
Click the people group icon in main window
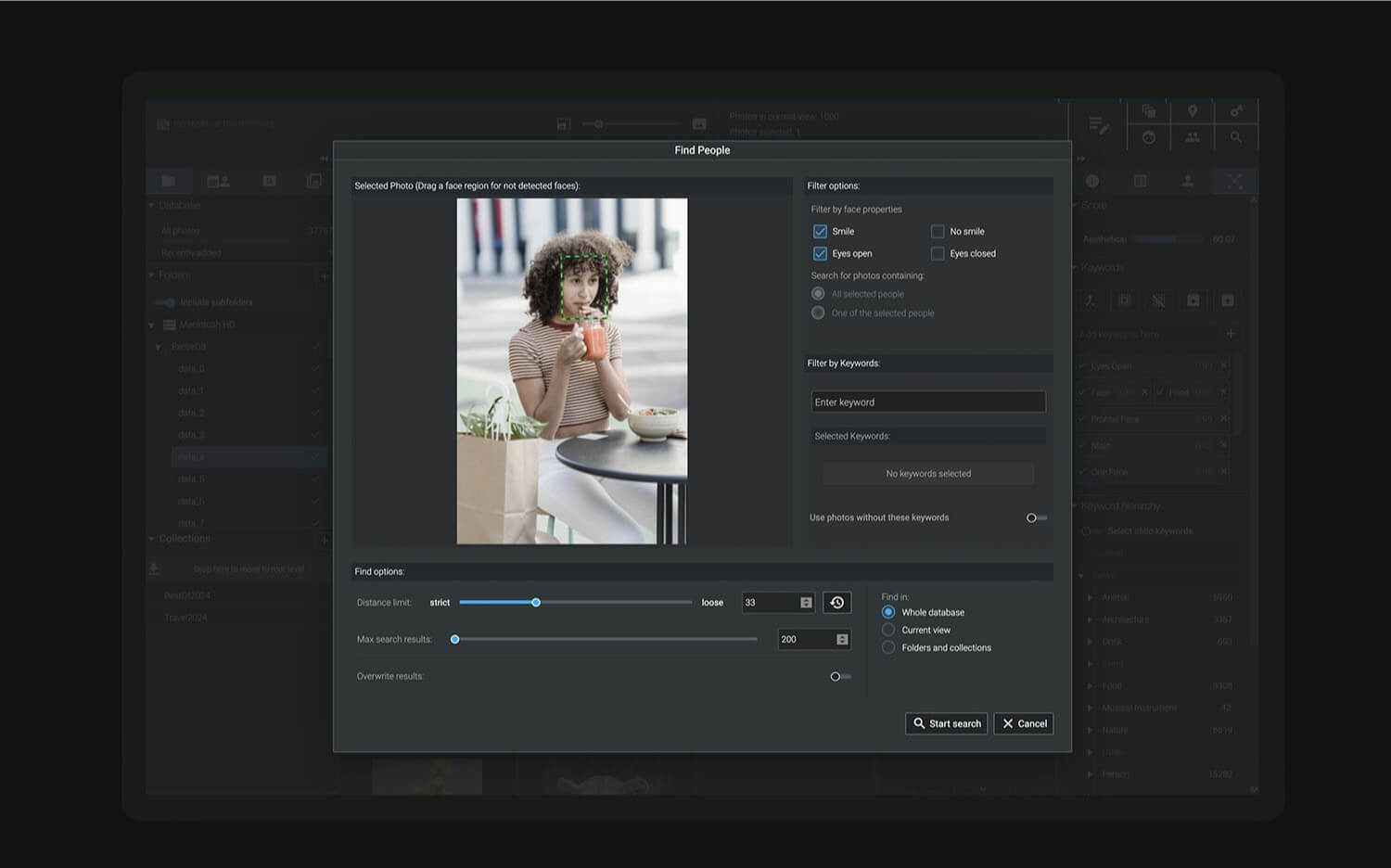1193,137
